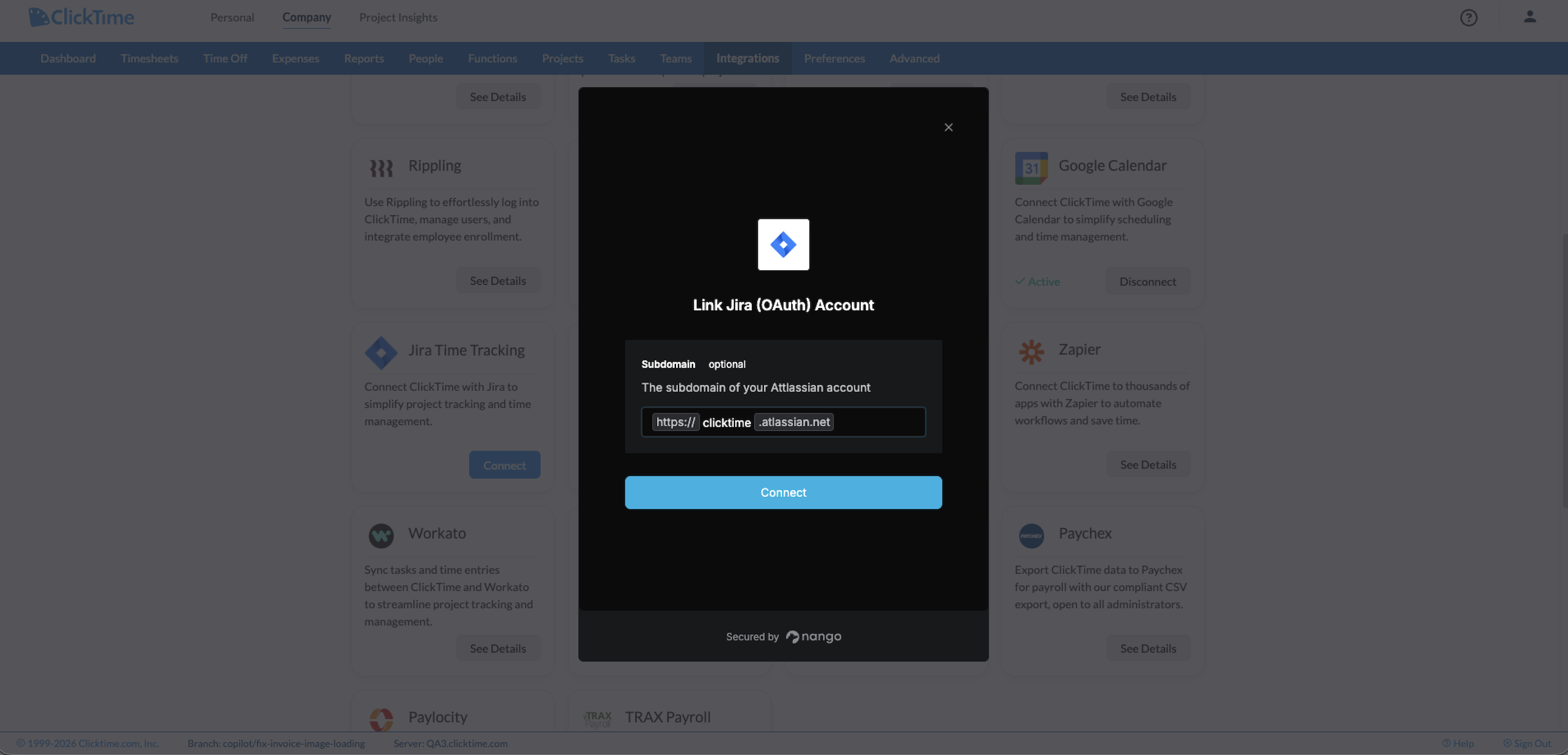1568x755 pixels.
Task: Click the Jira logo in the dialog
Action: pos(783,244)
